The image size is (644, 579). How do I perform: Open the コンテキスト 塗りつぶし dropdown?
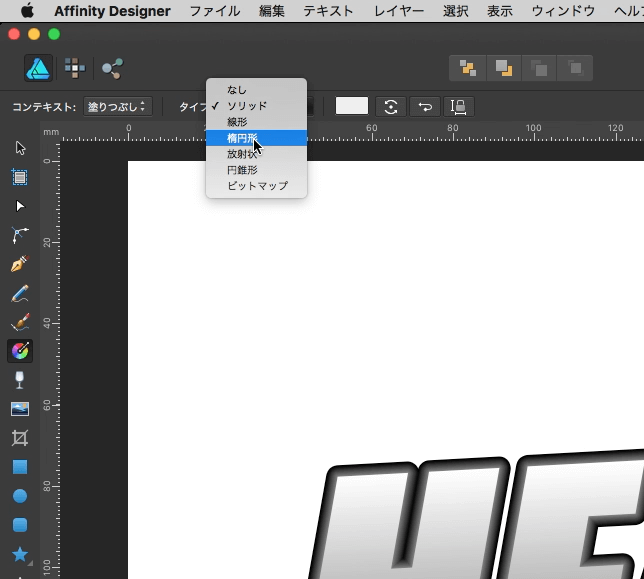pyautogui.click(x=117, y=107)
